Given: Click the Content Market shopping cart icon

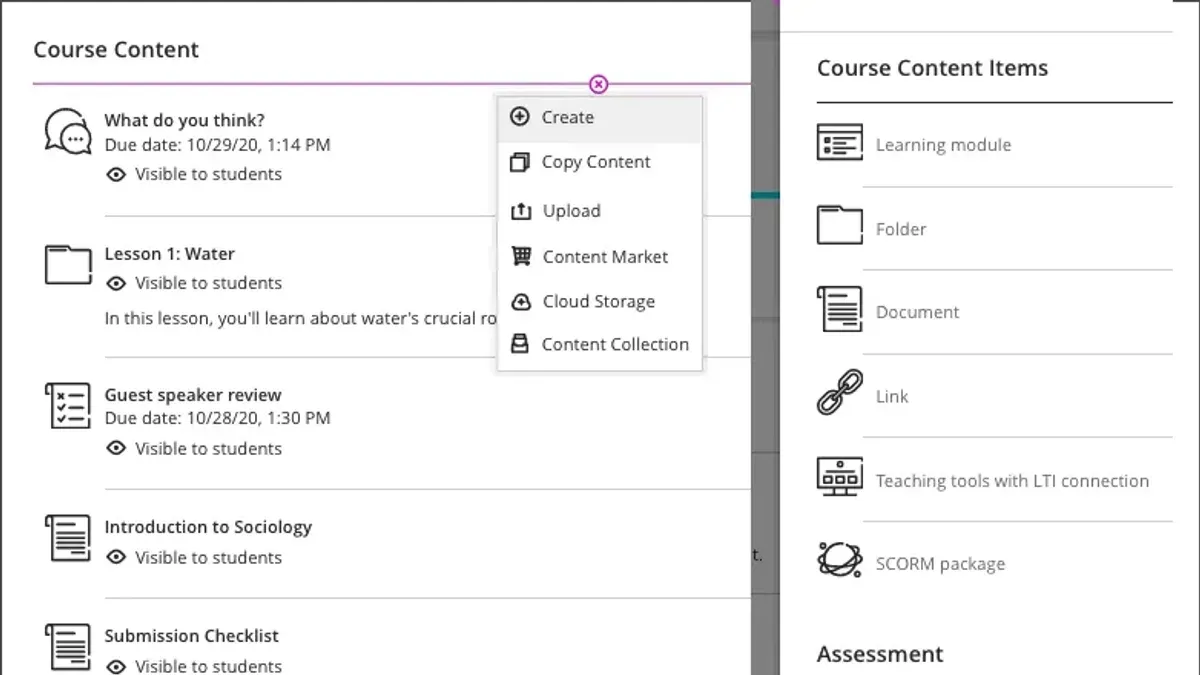Looking at the screenshot, I should [x=520, y=256].
